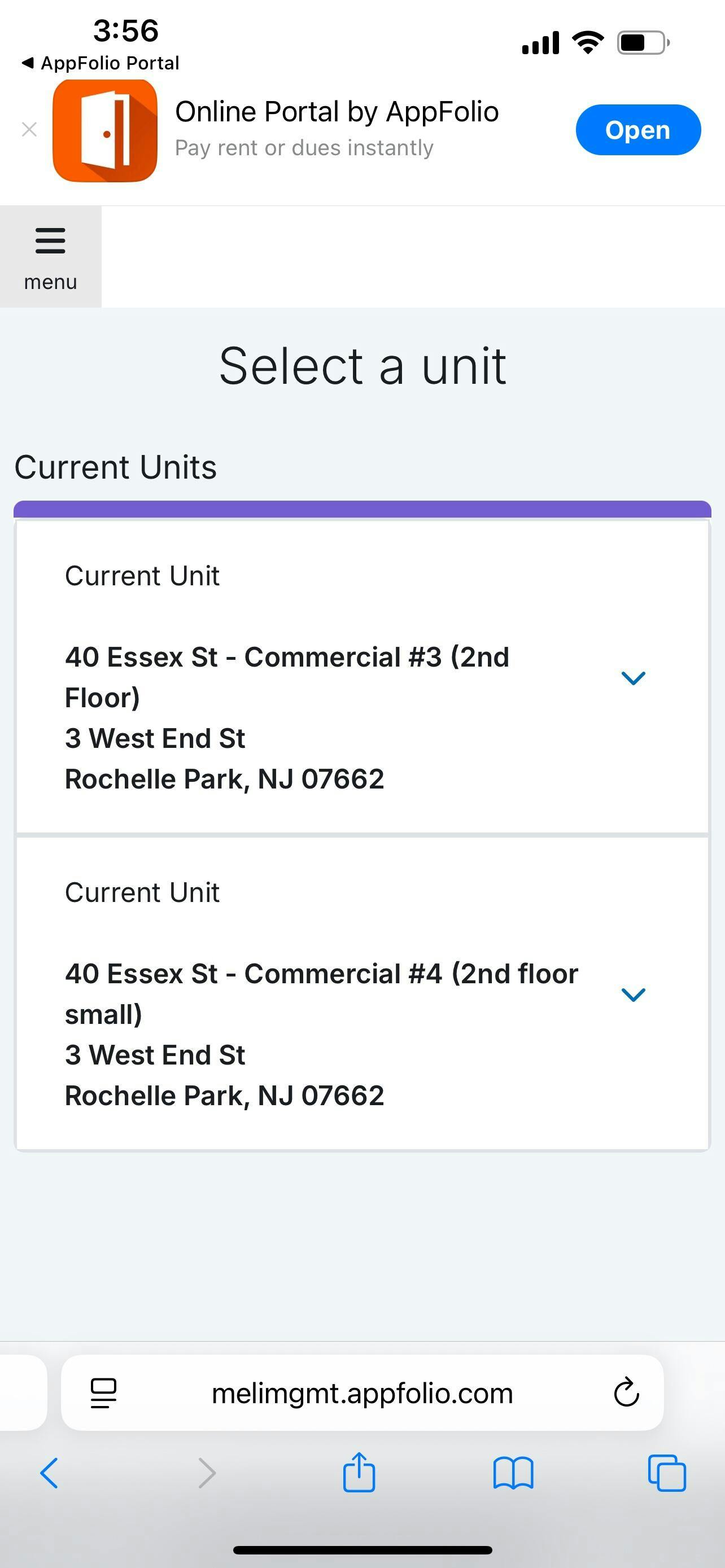Return to AppFolio Portal app
This screenshot has height=1568, width=725.
[x=101, y=63]
